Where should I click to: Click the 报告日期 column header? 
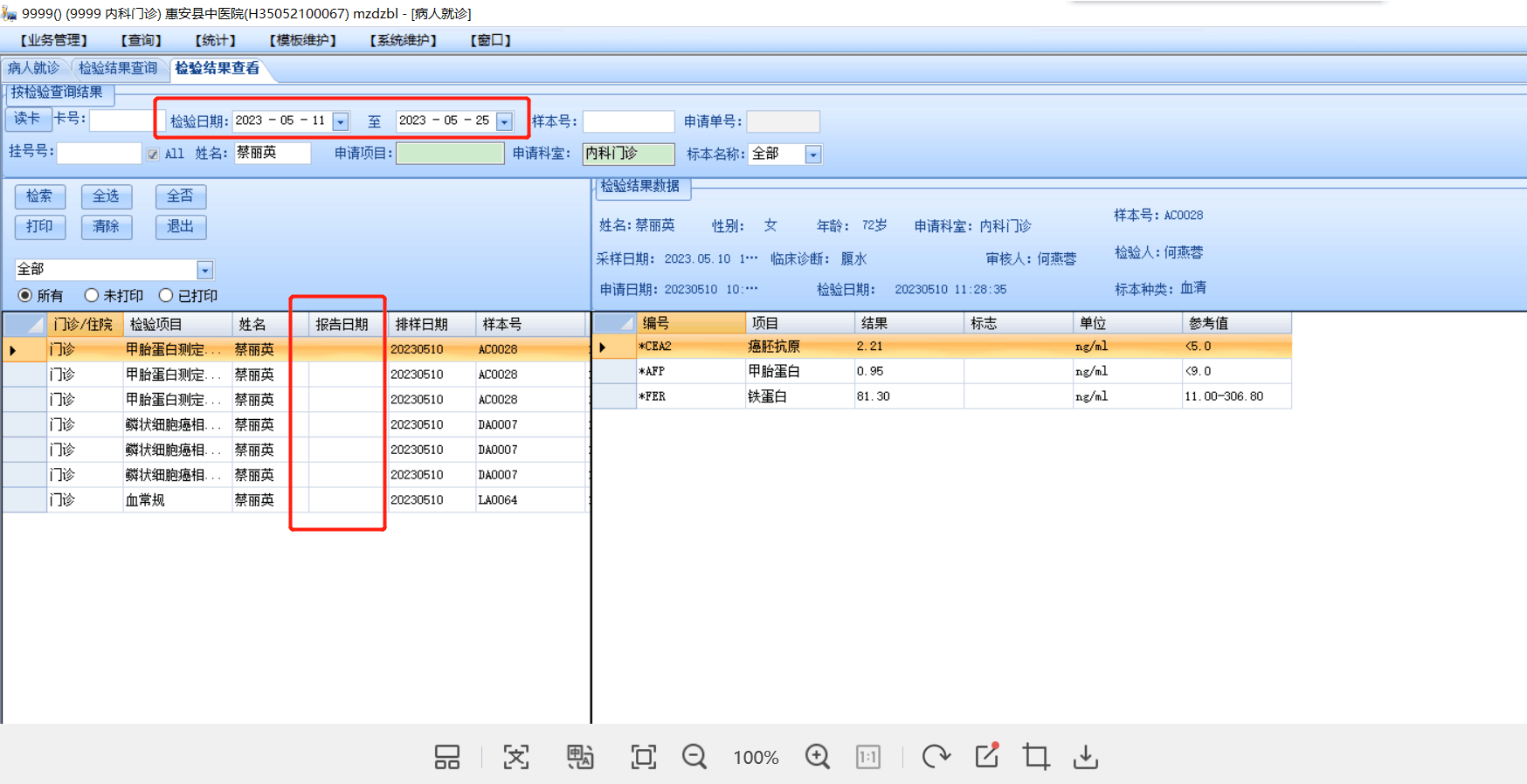pos(348,325)
